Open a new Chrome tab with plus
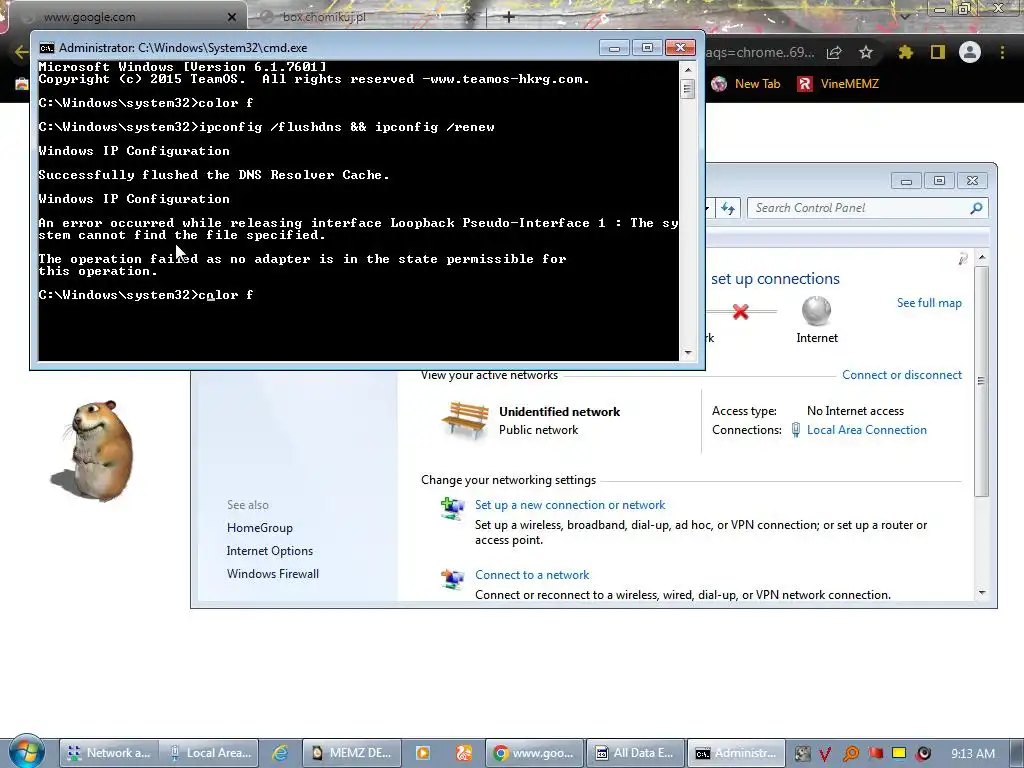 (509, 17)
